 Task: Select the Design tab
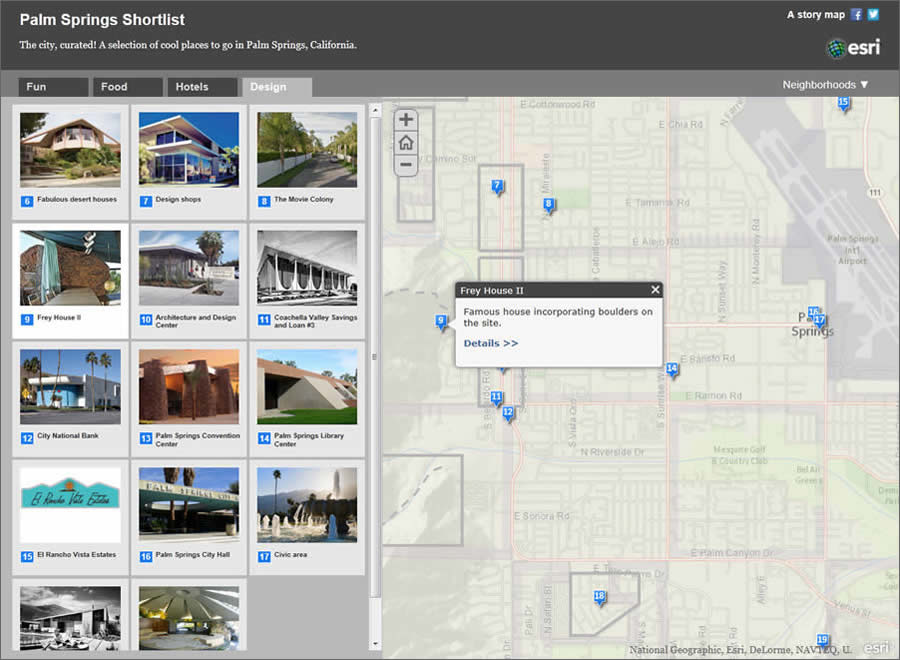[277, 87]
